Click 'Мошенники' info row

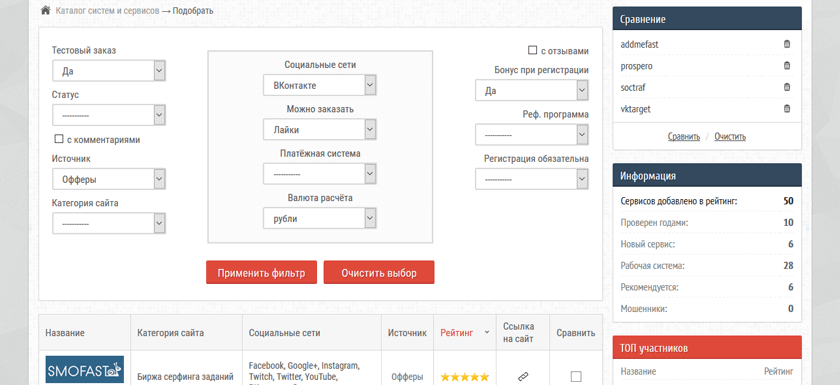pyautogui.click(x=707, y=309)
